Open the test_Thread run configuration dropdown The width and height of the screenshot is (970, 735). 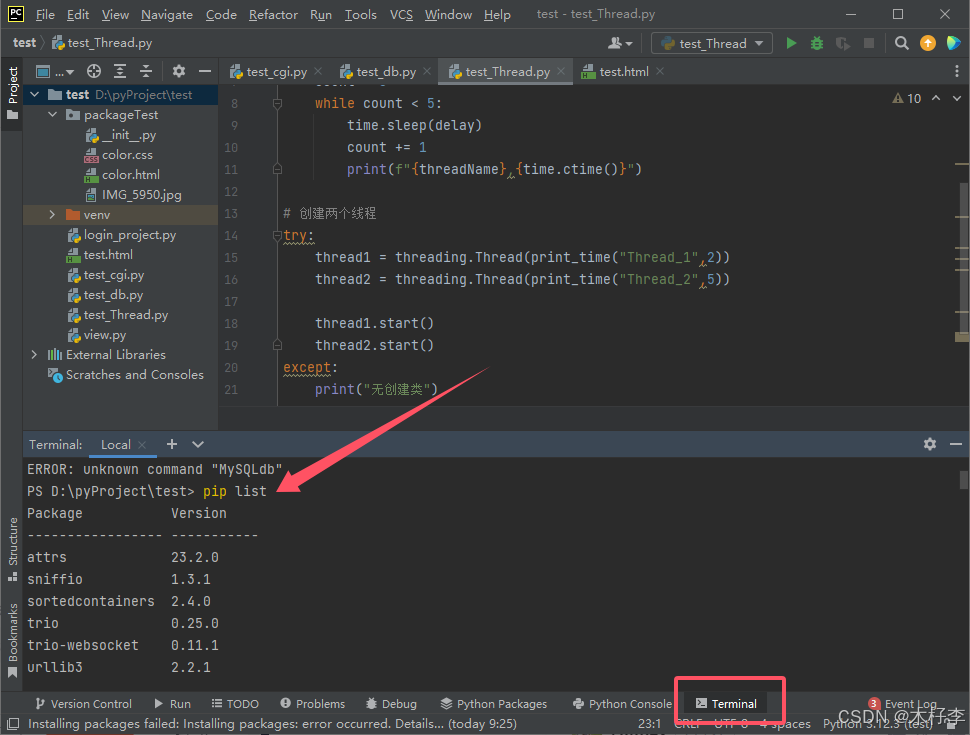coord(711,43)
